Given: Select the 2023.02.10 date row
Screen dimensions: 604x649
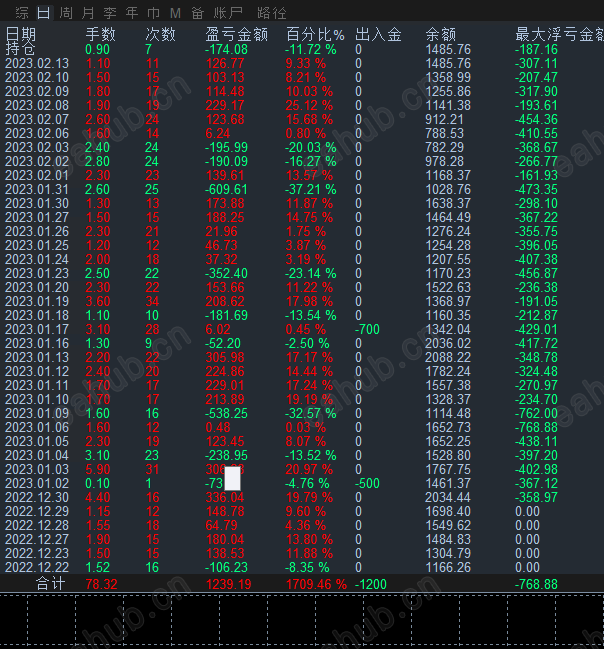Looking at the screenshot, I should pos(37,77).
